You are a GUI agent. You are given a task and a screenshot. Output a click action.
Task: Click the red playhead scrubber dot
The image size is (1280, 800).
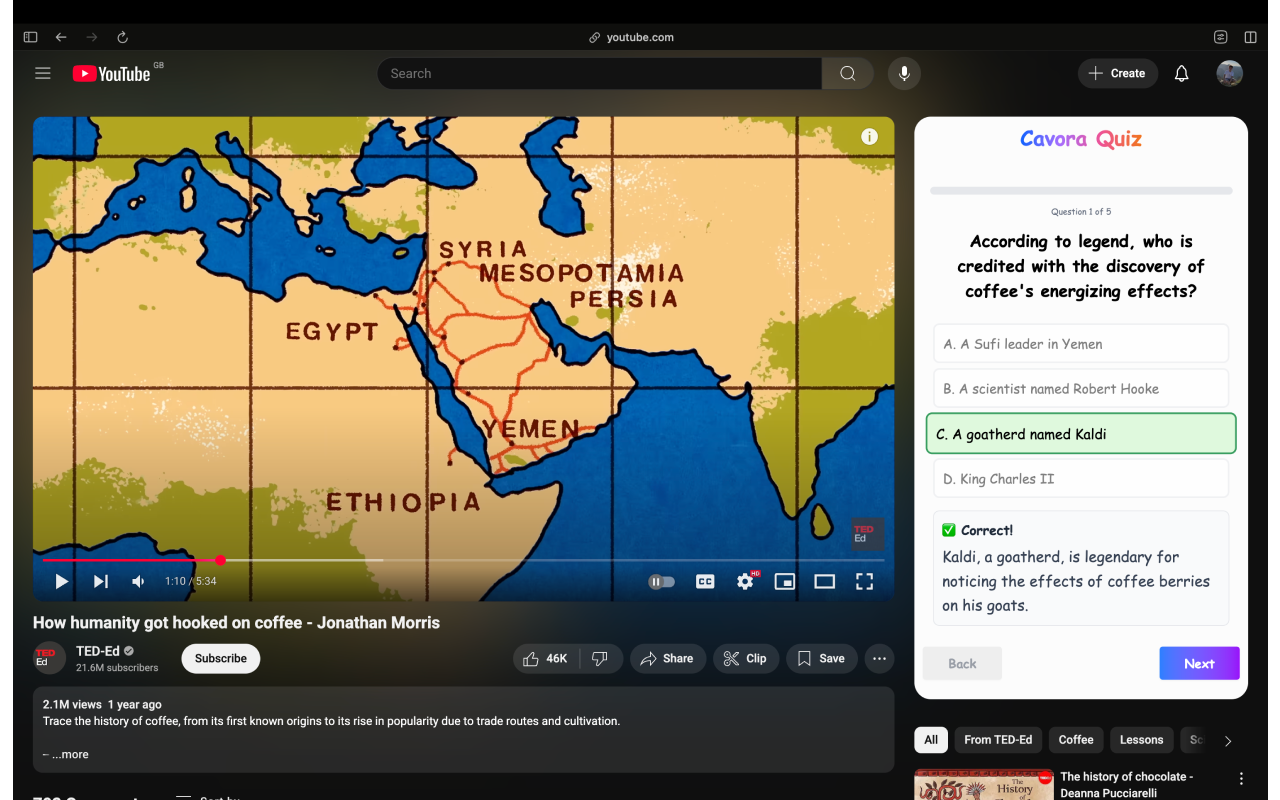point(220,560)
